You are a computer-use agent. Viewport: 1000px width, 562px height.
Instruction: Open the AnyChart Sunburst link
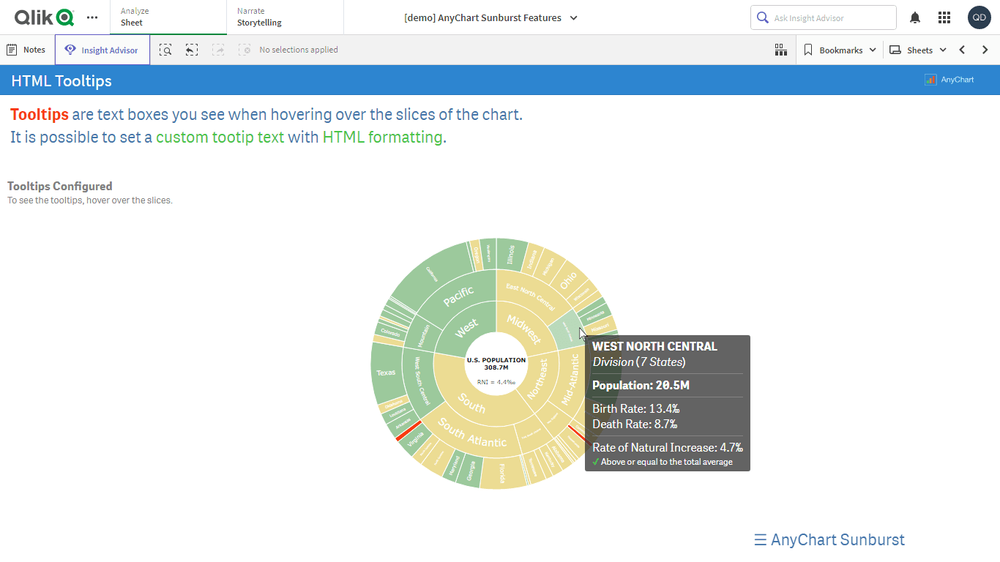829,540
